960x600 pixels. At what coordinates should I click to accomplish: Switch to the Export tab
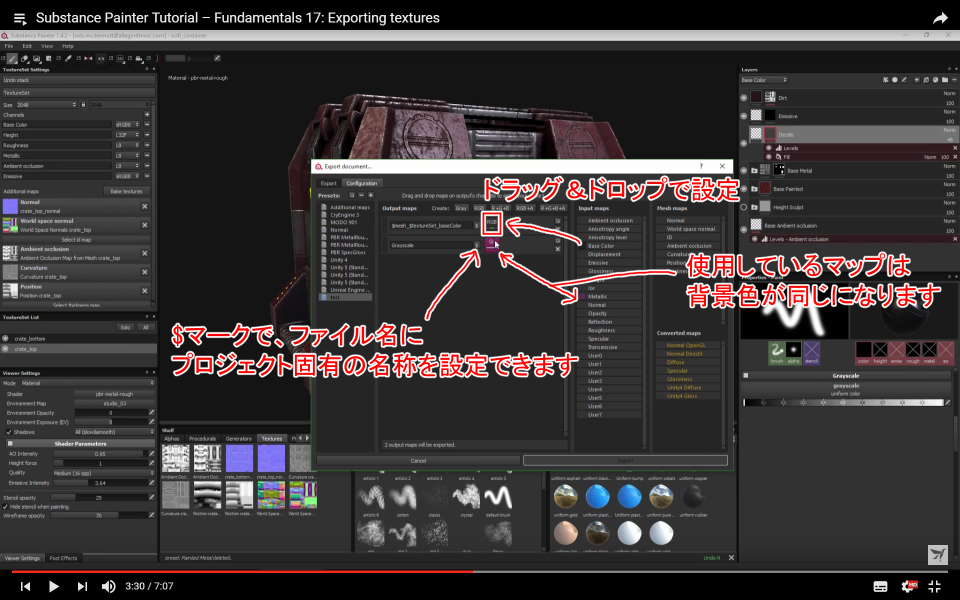329,183
